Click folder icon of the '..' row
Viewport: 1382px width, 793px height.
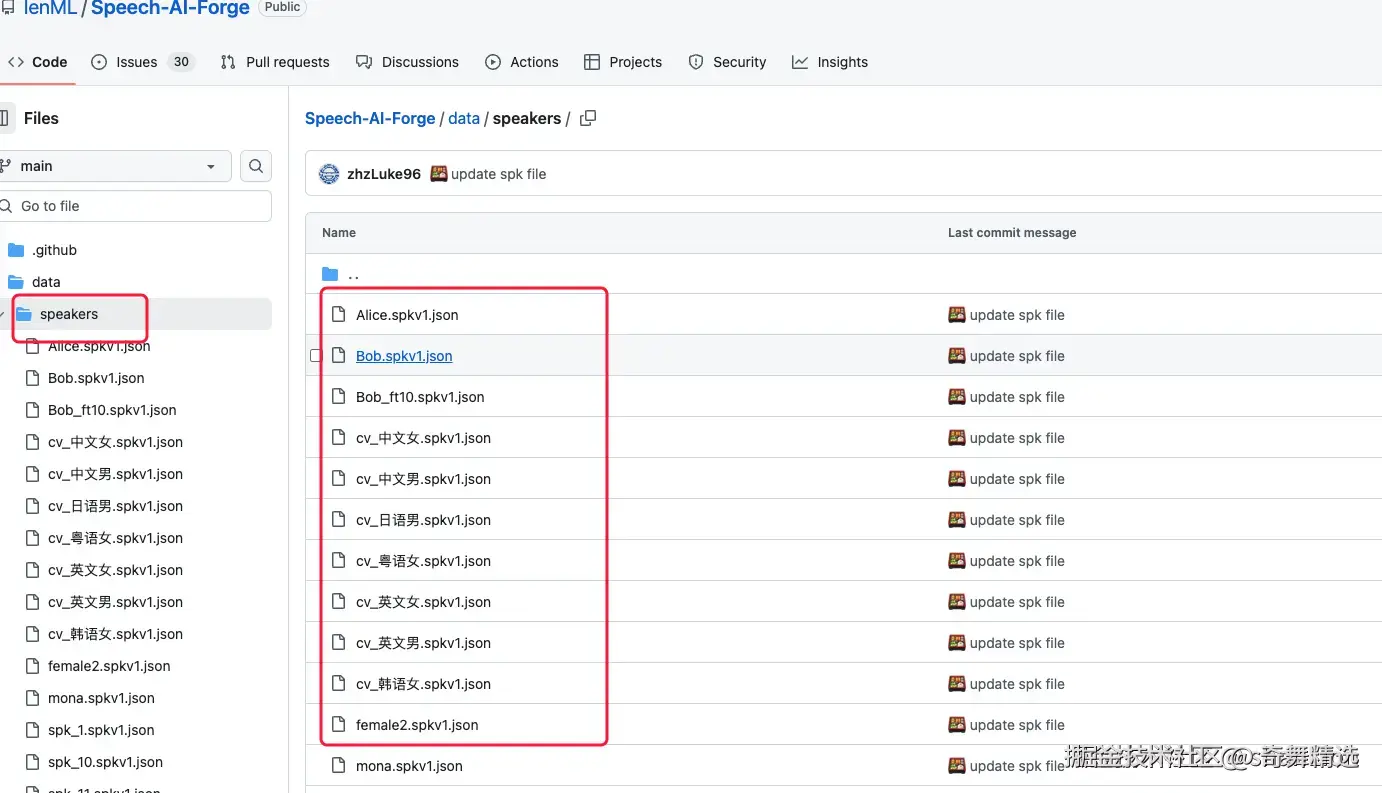point(330,274)
